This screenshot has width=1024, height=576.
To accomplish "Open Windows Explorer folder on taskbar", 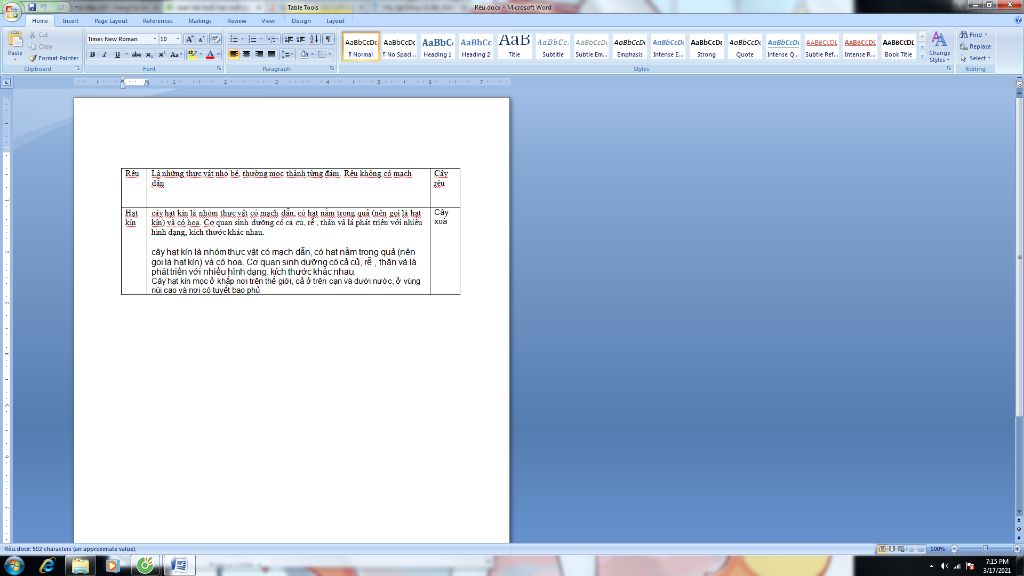I will pos(80,566).
